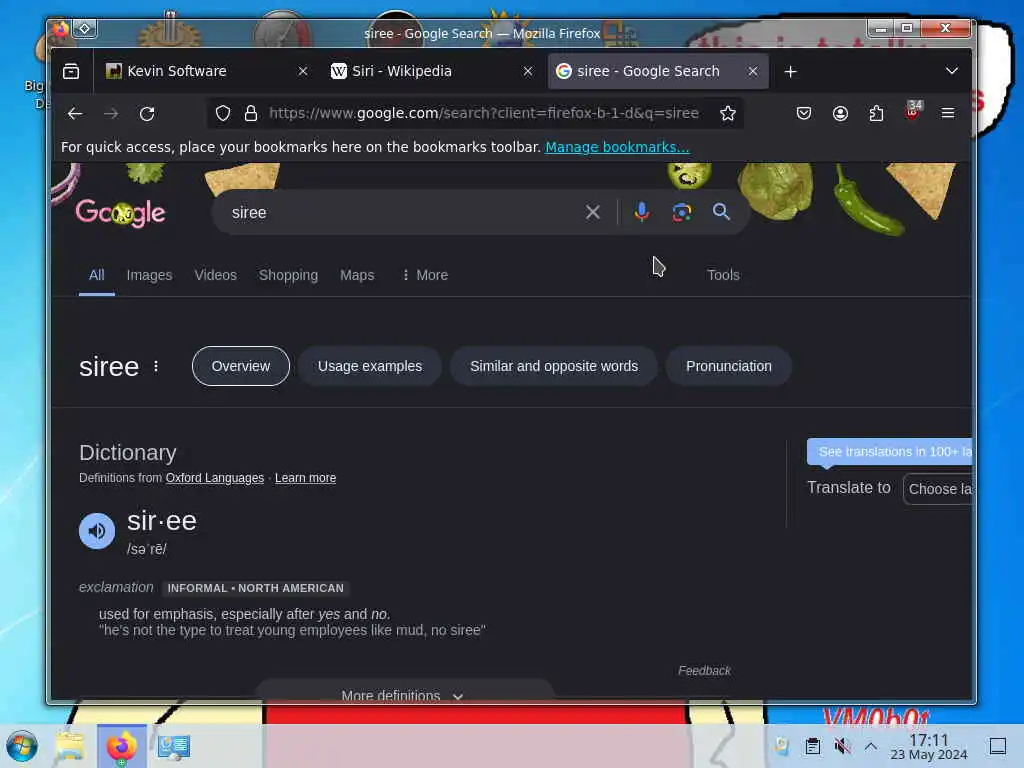Close the Siri - Wikipedia tab
1024x768 pixels.
coord(528,71)
